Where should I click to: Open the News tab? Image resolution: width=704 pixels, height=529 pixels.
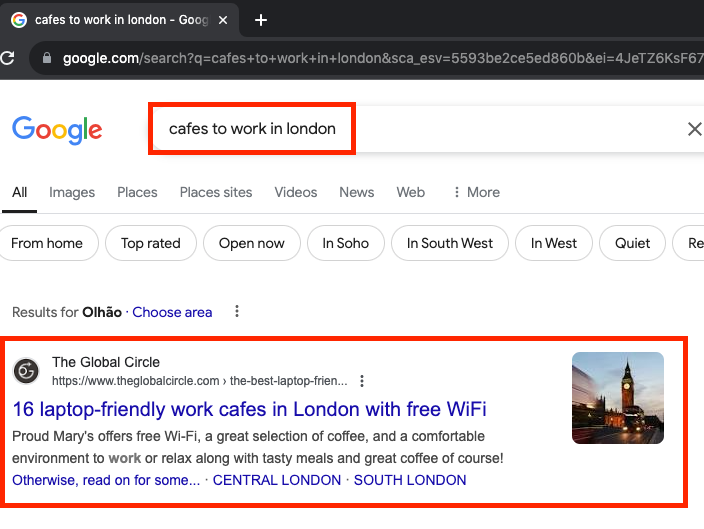click(x=356, y=192)
